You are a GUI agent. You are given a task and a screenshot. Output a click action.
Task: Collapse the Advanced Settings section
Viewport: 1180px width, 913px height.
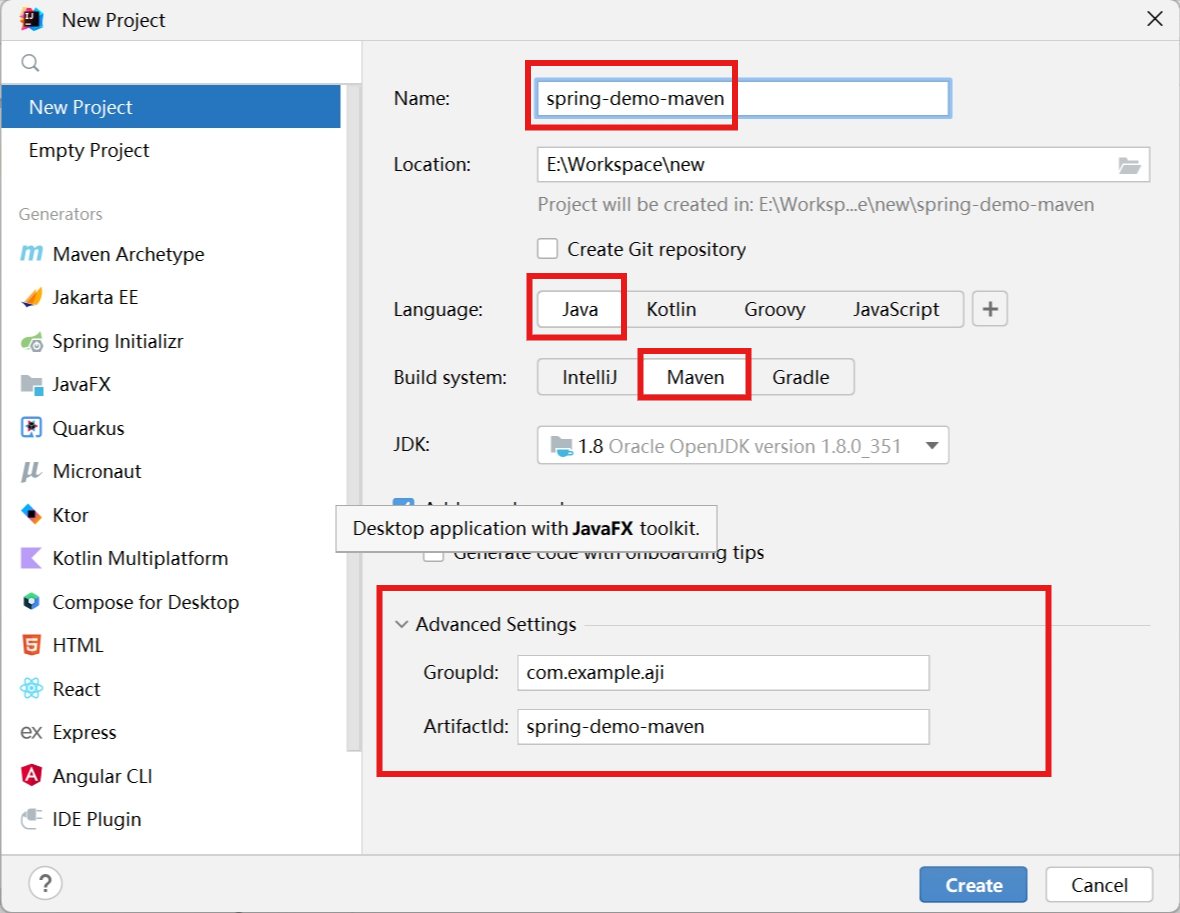coord(402,624)
